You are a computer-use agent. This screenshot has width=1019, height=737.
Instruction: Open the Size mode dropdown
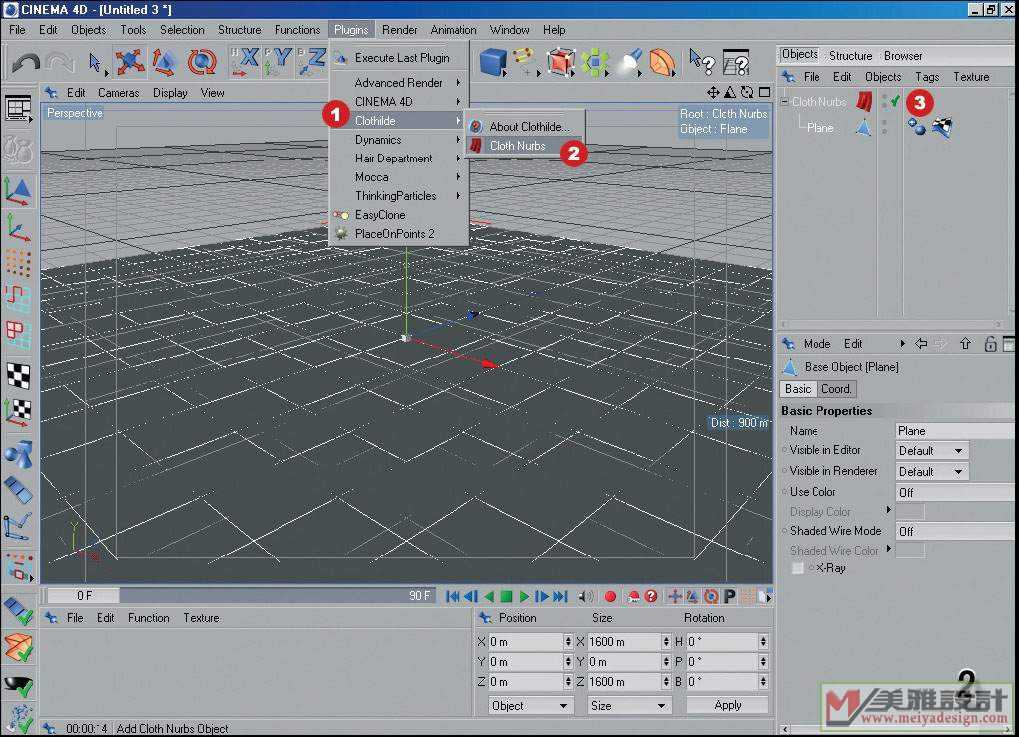point(628,706)
